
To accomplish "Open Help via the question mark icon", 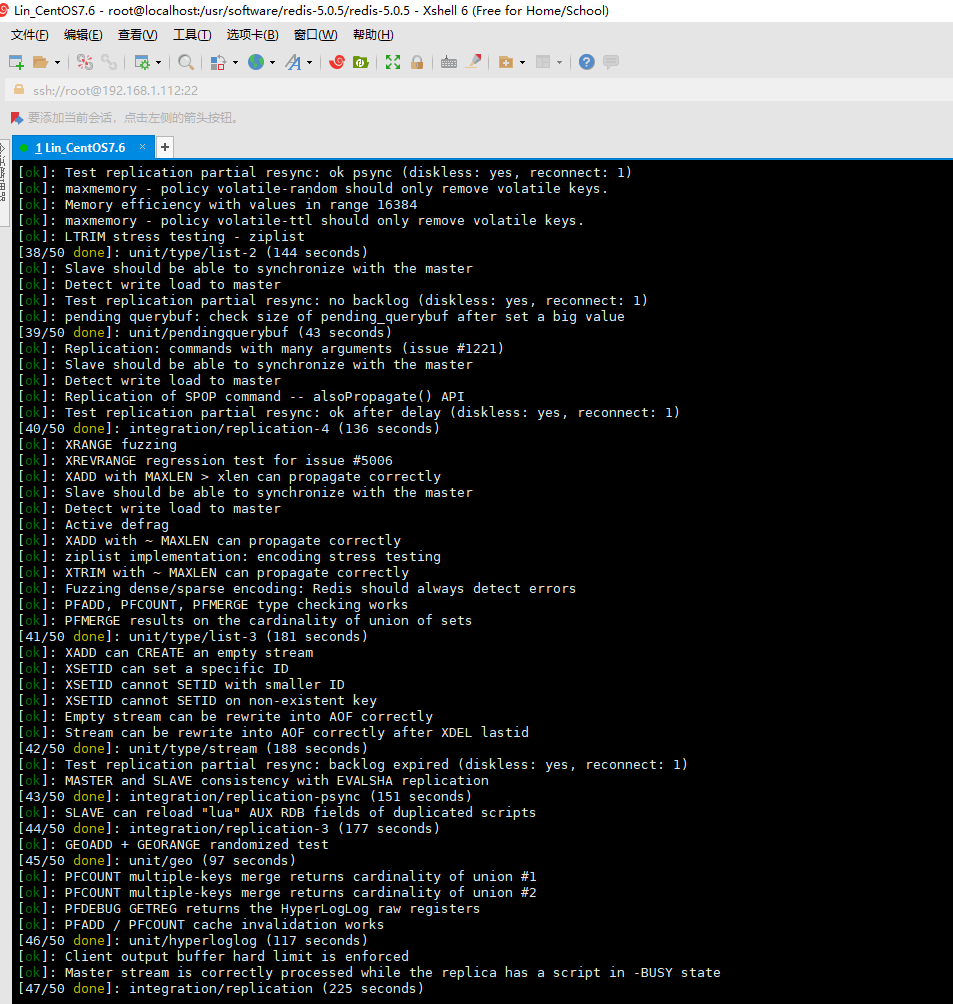I will point(587,62).
